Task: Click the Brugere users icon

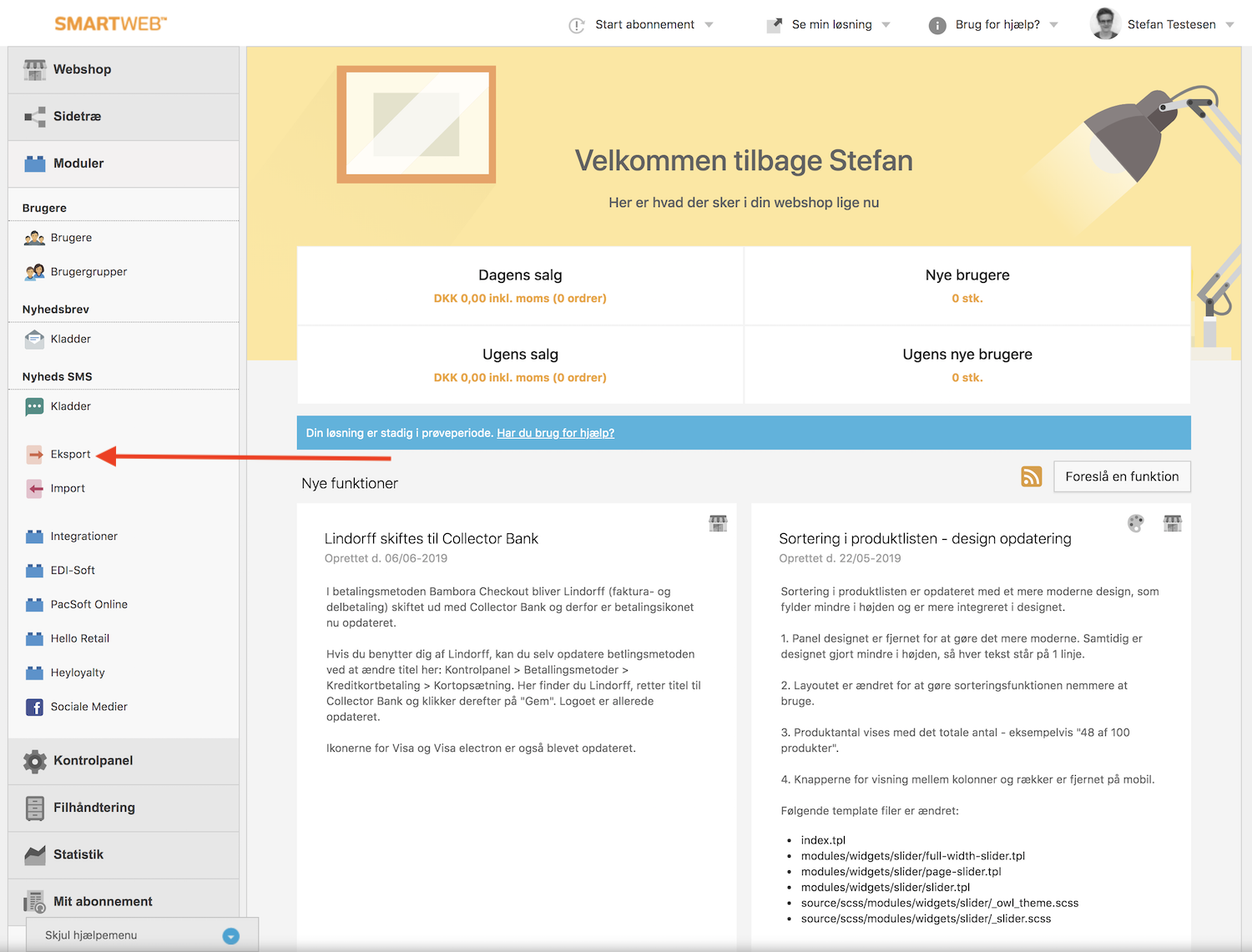Action: click(x=34, y=237)
